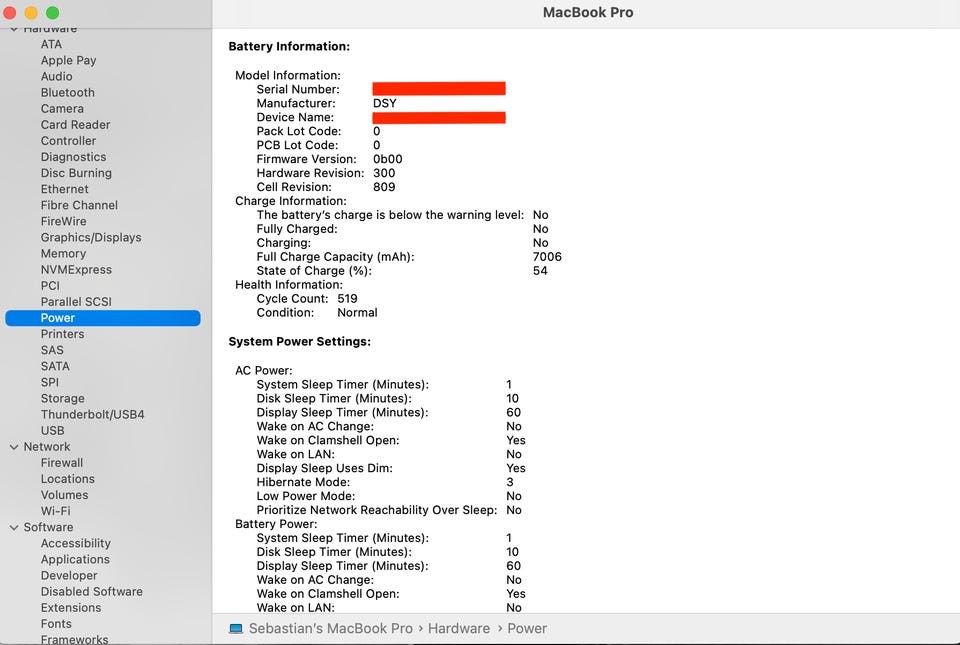Screen dimensions: 960x645
Task: Select Locations under Network
Action: point(67,479)
